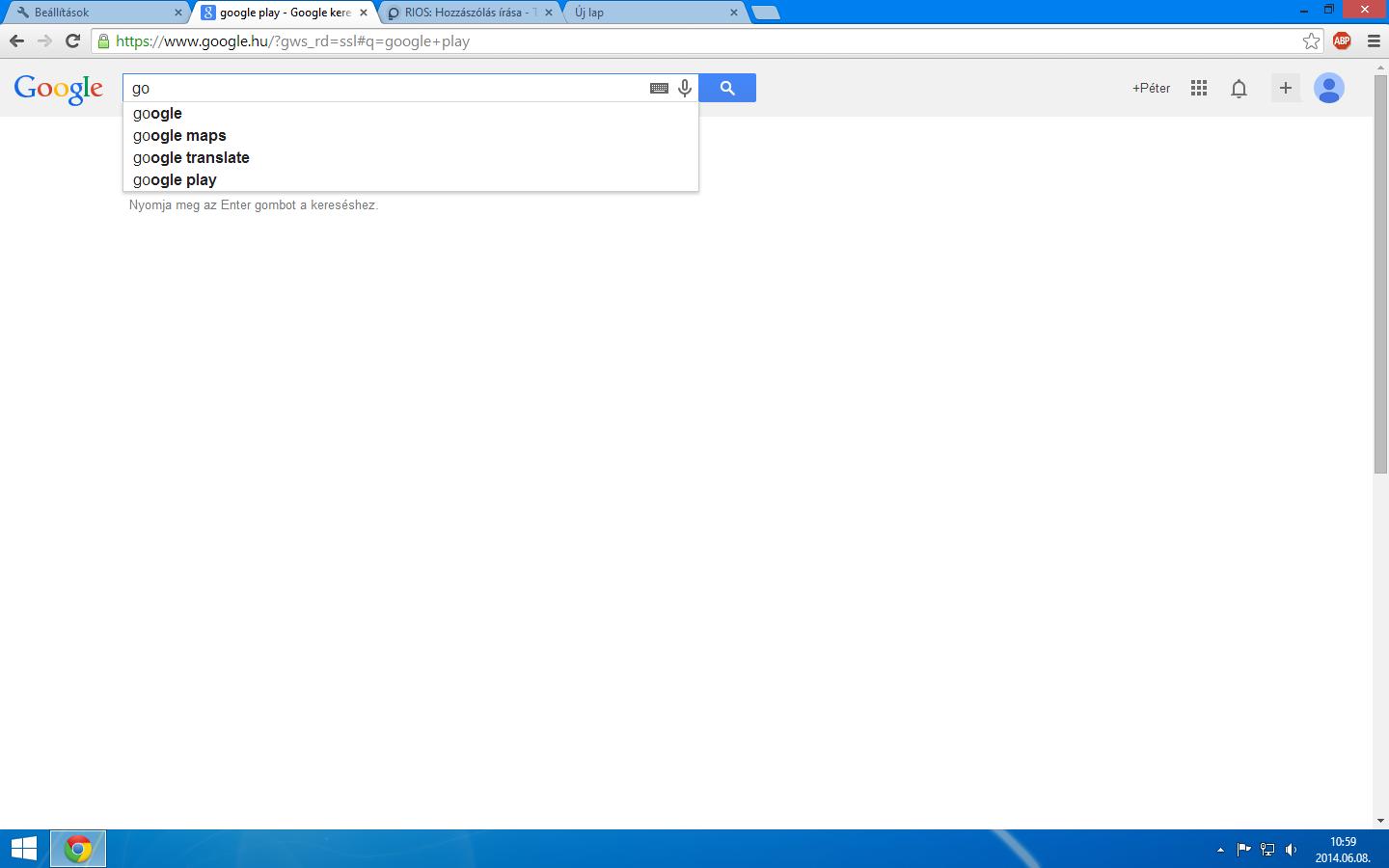Screen dimensions: 1389x868
Task: Click the browser forward arrow
Action: 44,41
